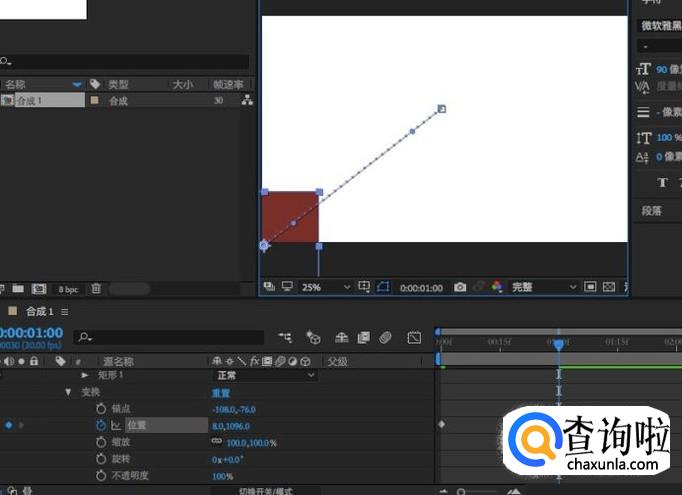Toggle the Scale stopwatch
This screenshot has height=495, width=682.
click(x=101, y=442)
